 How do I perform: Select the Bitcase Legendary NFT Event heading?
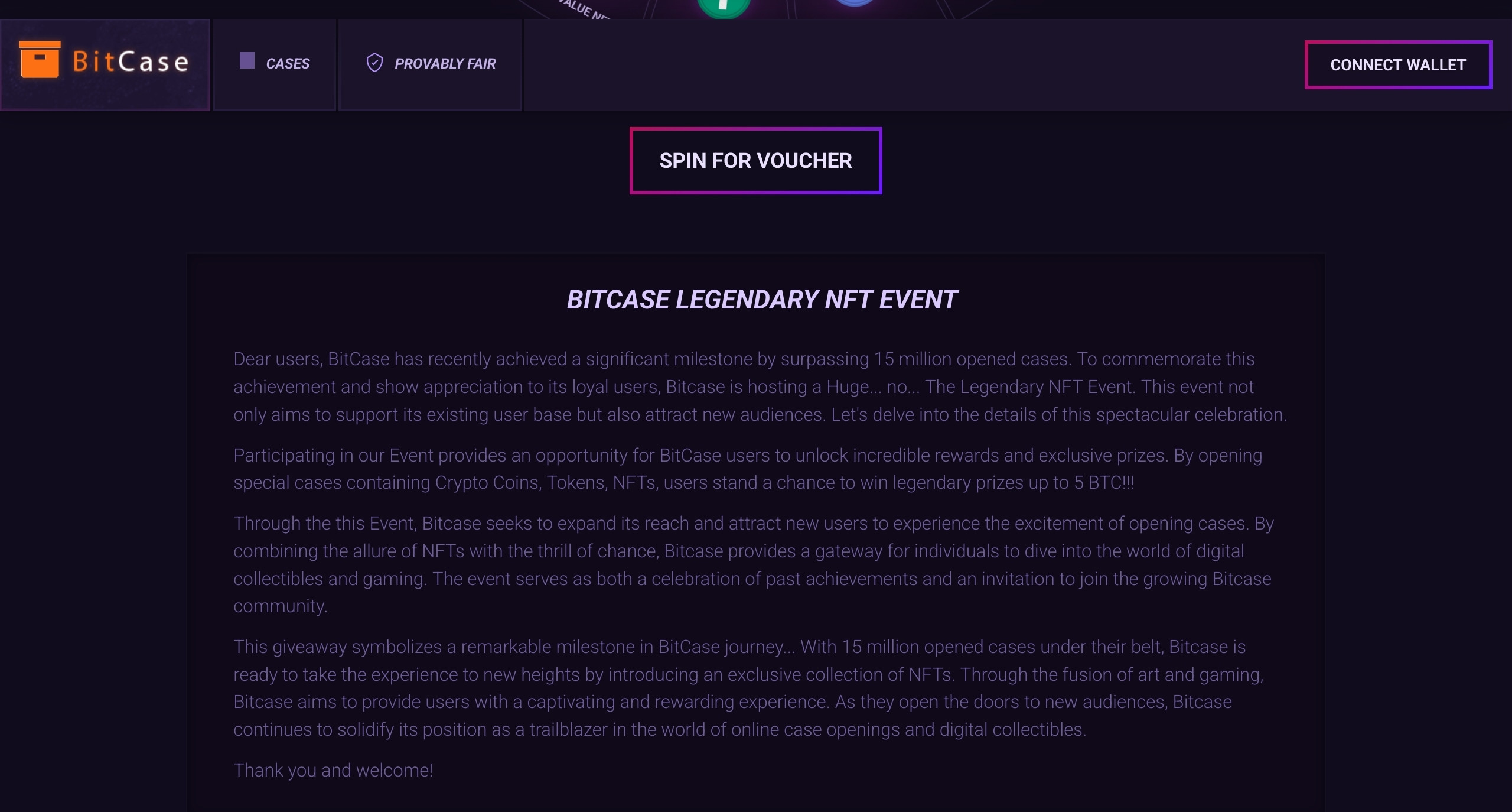tap(762, 300)
